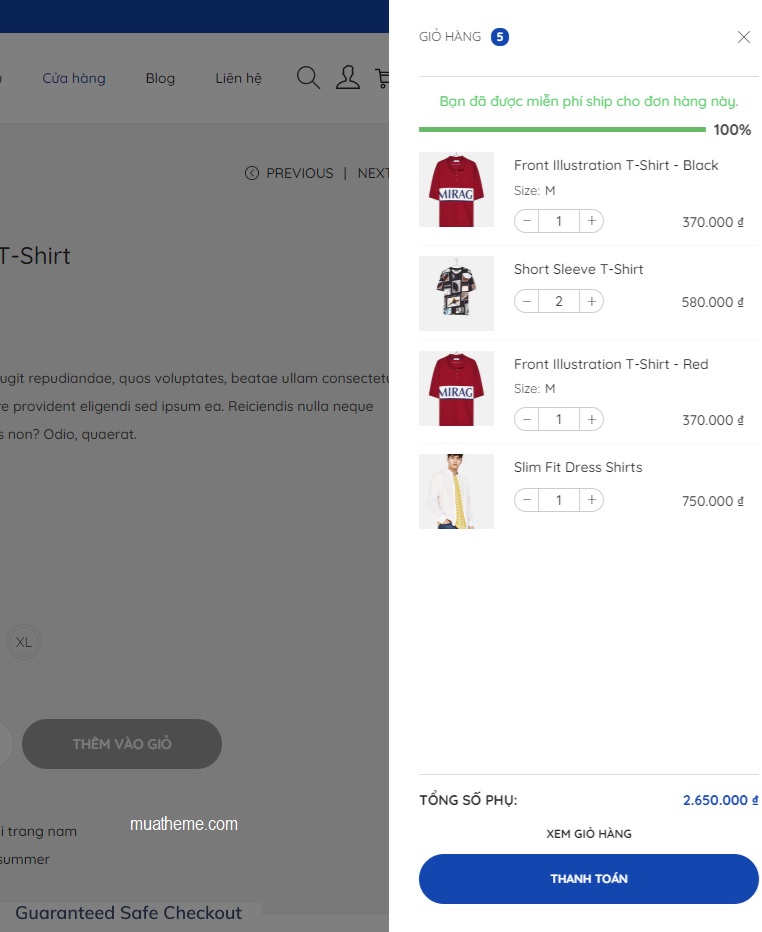The height and width of the screenshot is (932, 762).
Task: Increase Slim Fit Dress Shirts quantity
Action: pyautogui.click(x=591, y=500)
